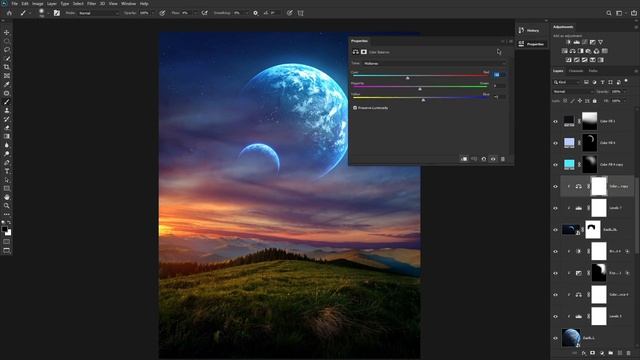
Task: Click the Yellow-Blue slider handle
Action: click(423, 100)
